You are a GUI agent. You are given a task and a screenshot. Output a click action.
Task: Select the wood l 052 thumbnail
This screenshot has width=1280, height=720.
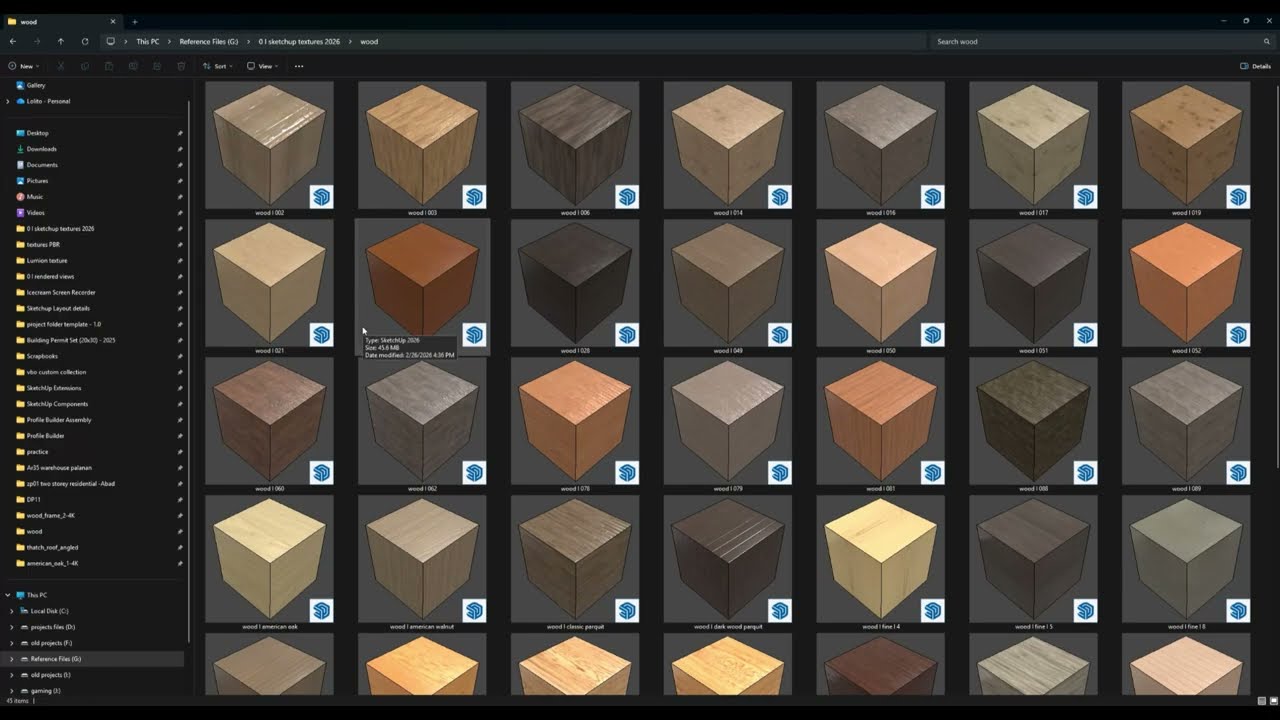[1186, 283]
